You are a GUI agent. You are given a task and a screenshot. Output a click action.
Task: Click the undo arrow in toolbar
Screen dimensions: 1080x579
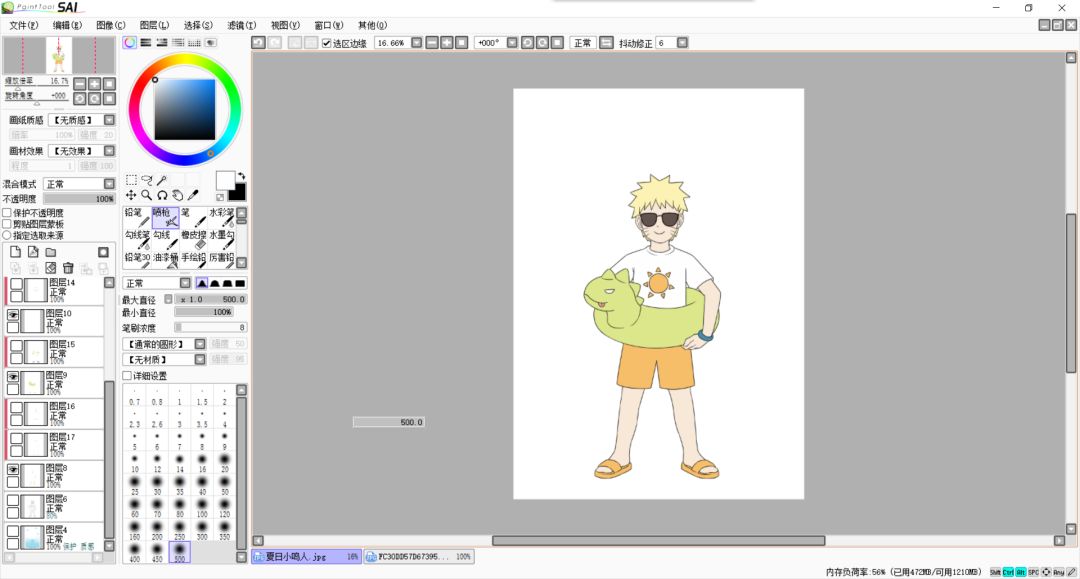click(x=258, y=43)
